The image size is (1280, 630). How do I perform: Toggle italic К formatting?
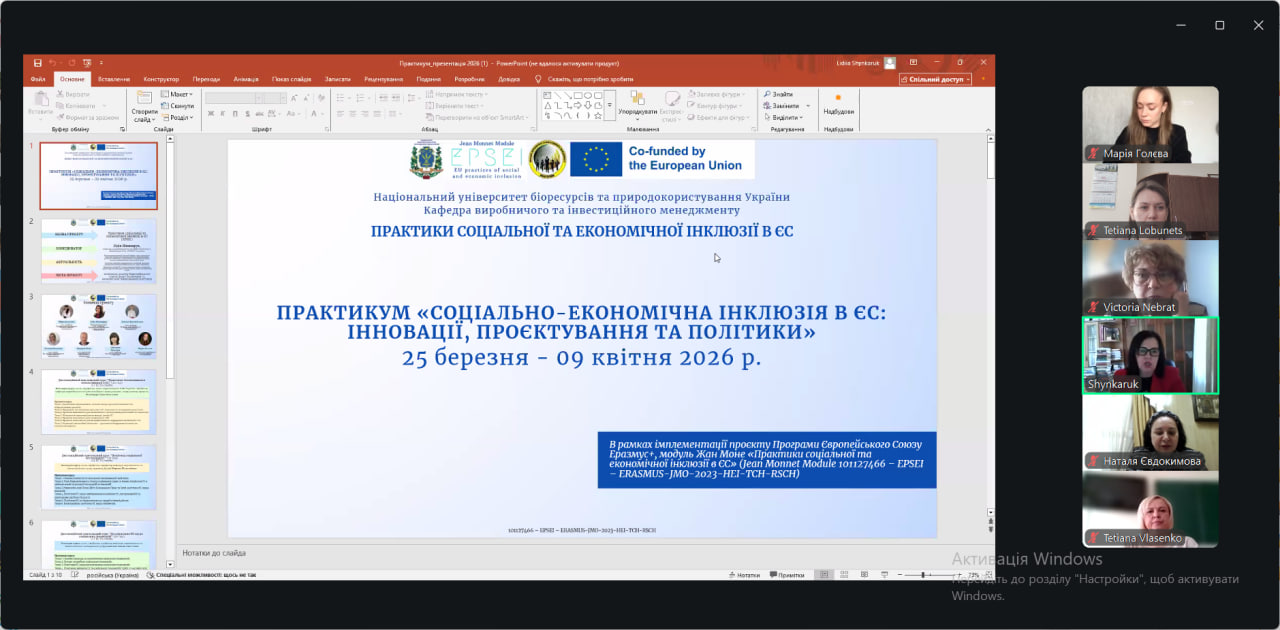[x=222, y=113]
